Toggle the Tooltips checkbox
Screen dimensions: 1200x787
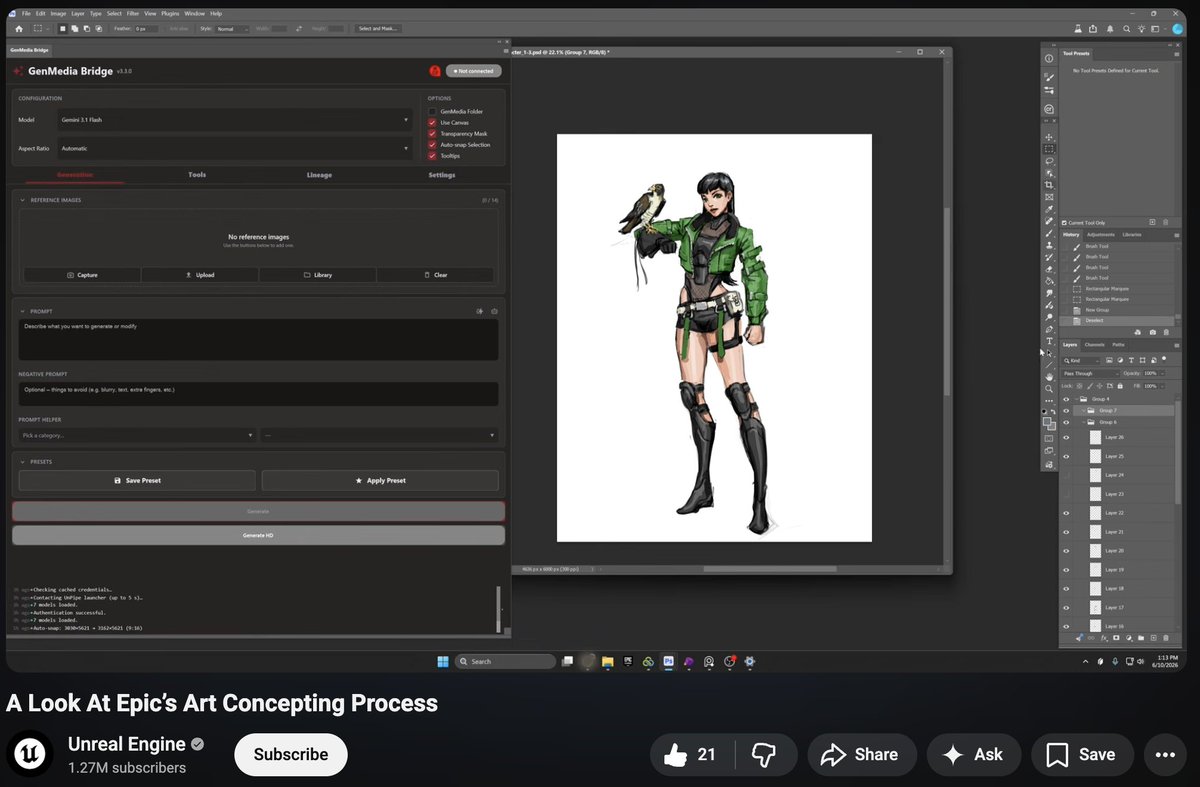point(432,156)
